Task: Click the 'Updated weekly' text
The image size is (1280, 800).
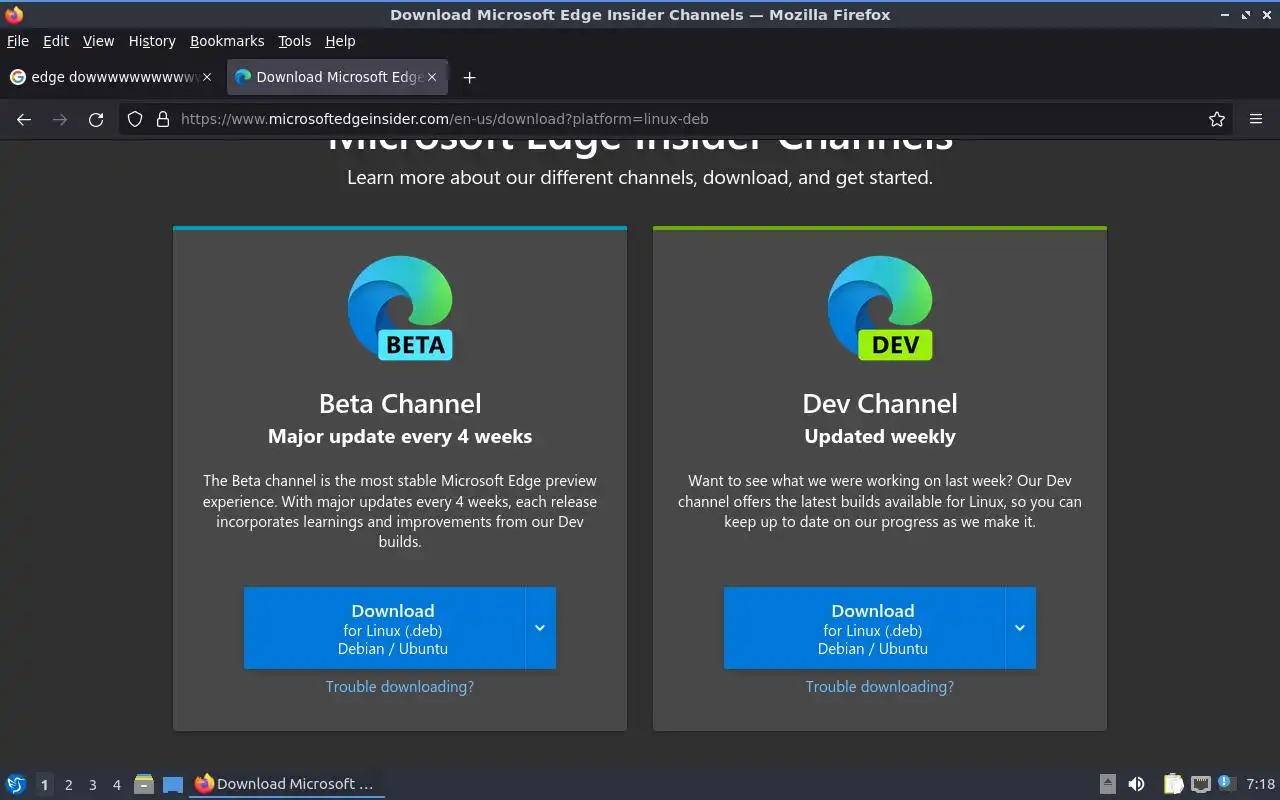Action: tap(880, 436)
